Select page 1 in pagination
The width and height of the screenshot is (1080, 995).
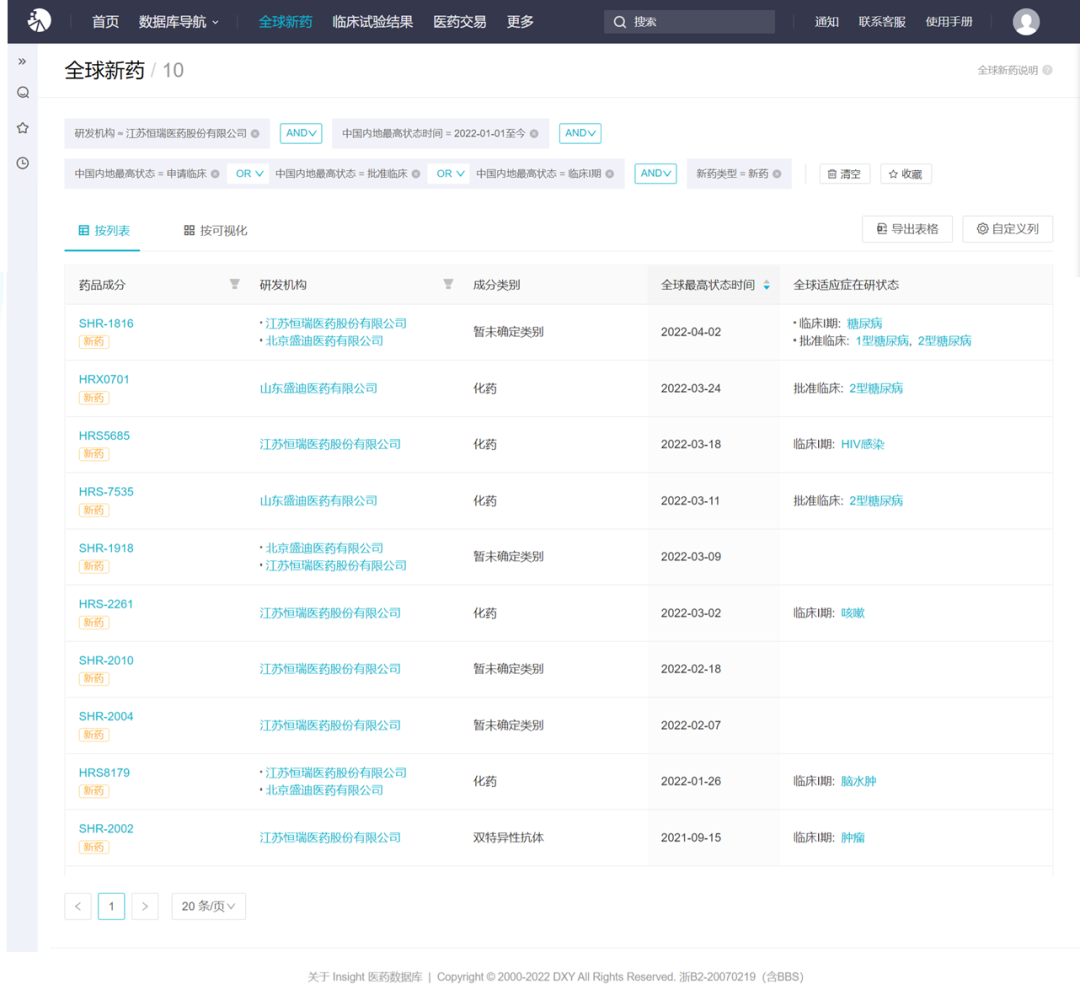click(111, 906)
